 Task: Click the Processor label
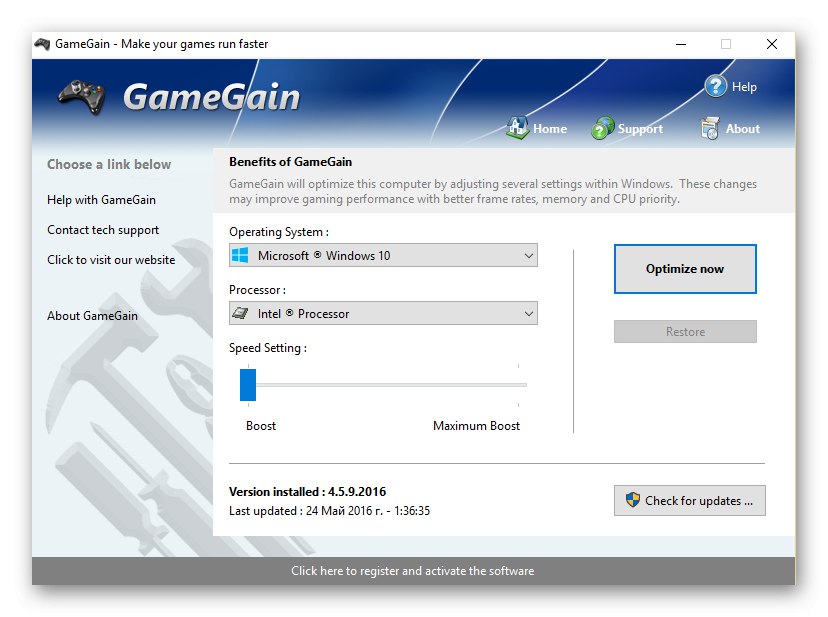click(x=257, y=290)
